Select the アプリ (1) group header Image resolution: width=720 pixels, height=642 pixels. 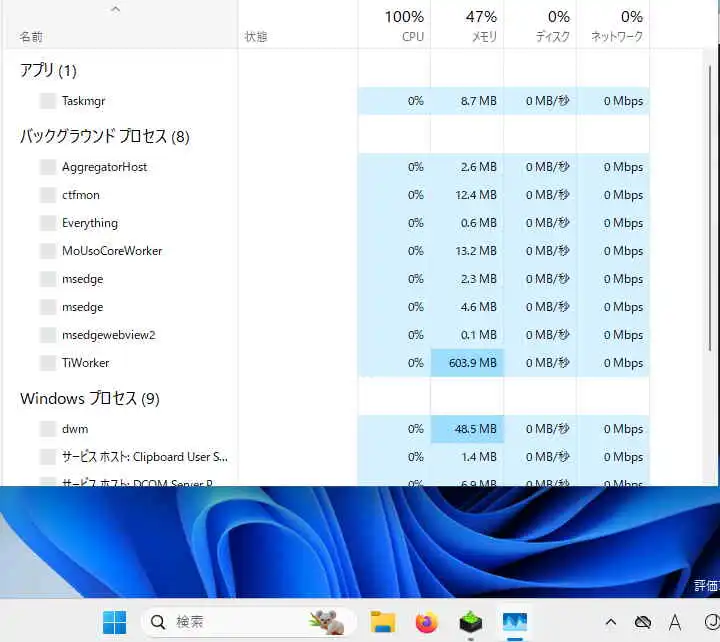point(48,71)
